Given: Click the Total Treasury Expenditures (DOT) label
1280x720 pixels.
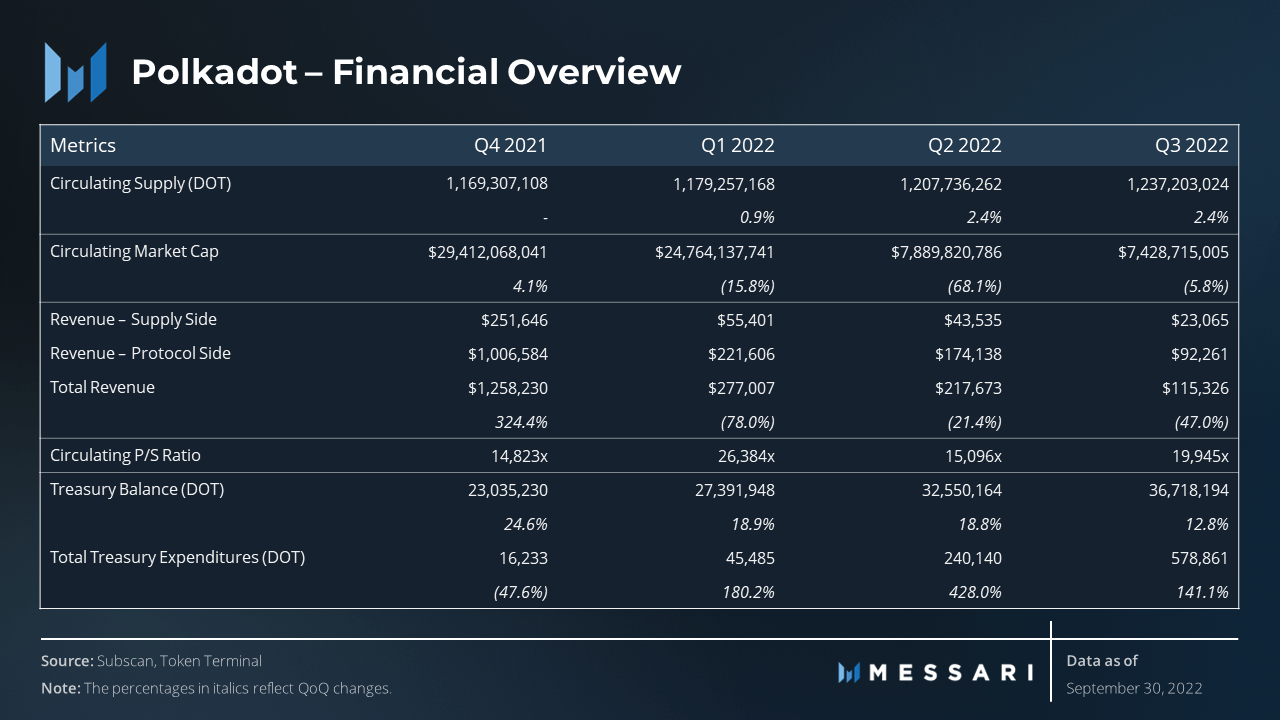Looking at the screenshot, I should [177, 557].
